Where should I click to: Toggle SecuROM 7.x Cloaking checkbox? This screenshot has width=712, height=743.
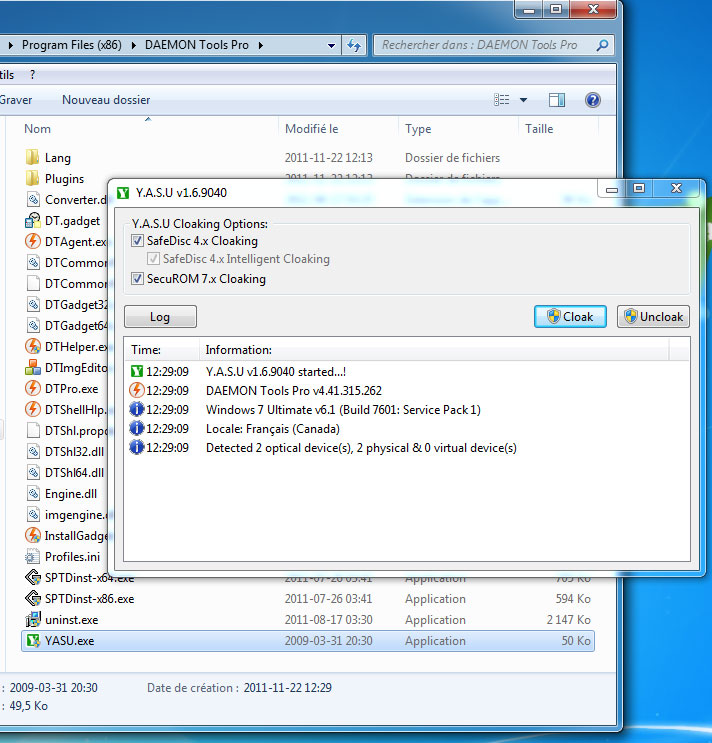pyautogui.click(x=137, y=278)
